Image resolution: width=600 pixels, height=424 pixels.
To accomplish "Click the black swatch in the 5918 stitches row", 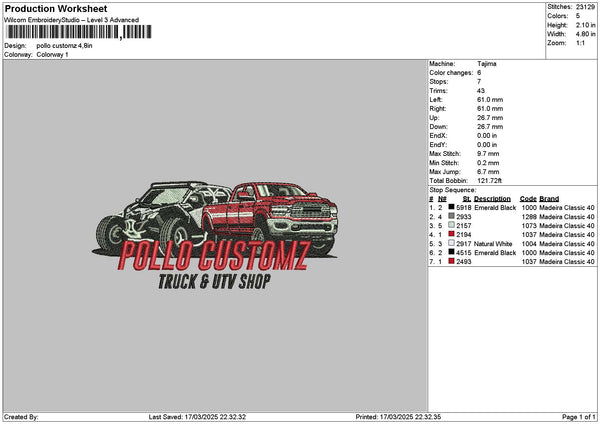I will click(452, 207).
